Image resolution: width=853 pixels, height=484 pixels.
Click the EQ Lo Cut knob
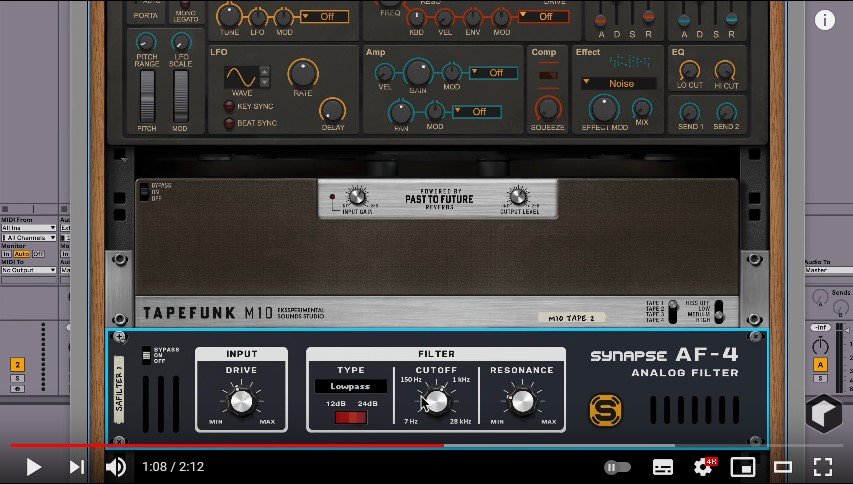click(x=689, y=70)
